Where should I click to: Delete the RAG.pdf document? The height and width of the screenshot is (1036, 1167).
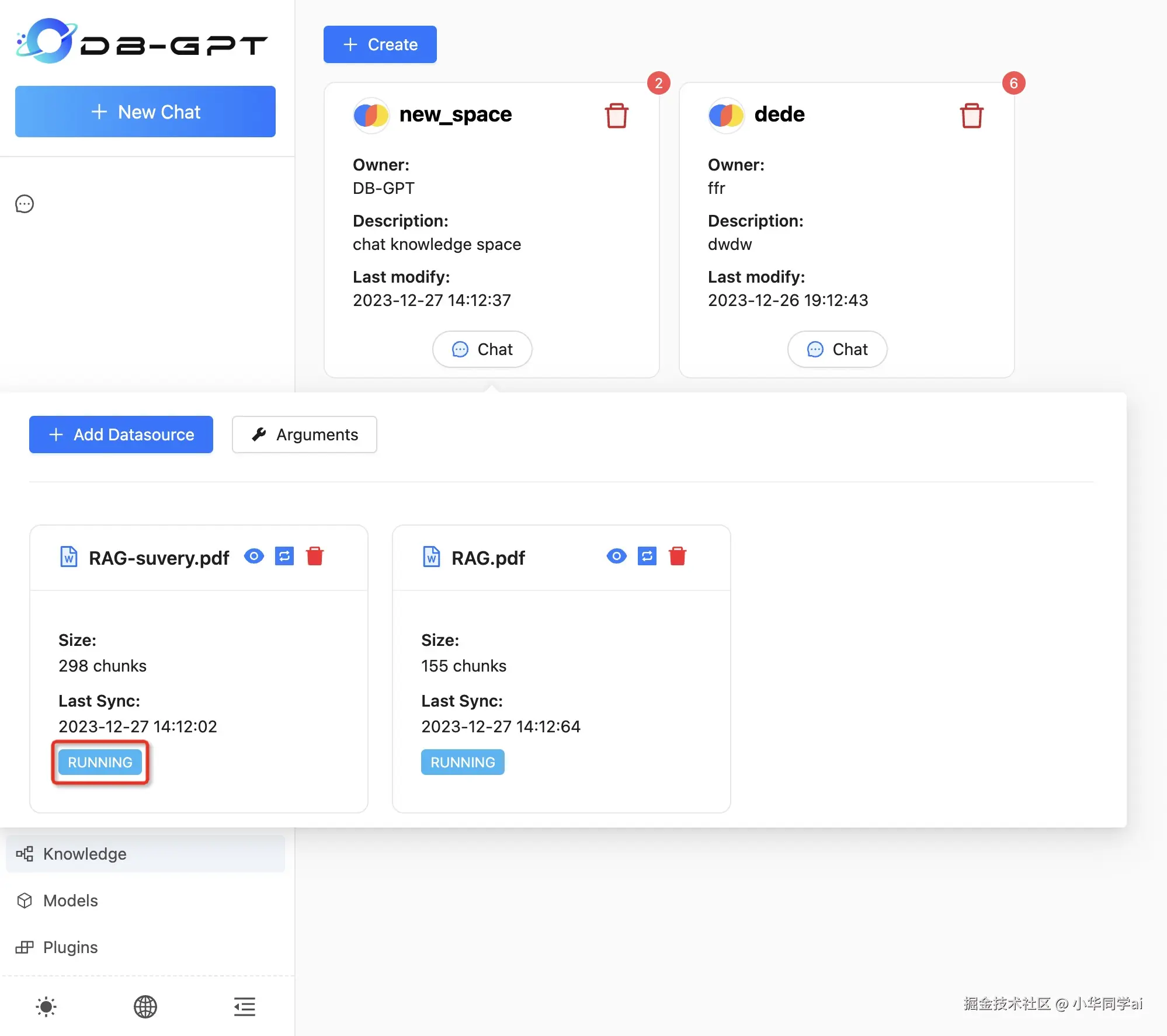coord(678,557)
